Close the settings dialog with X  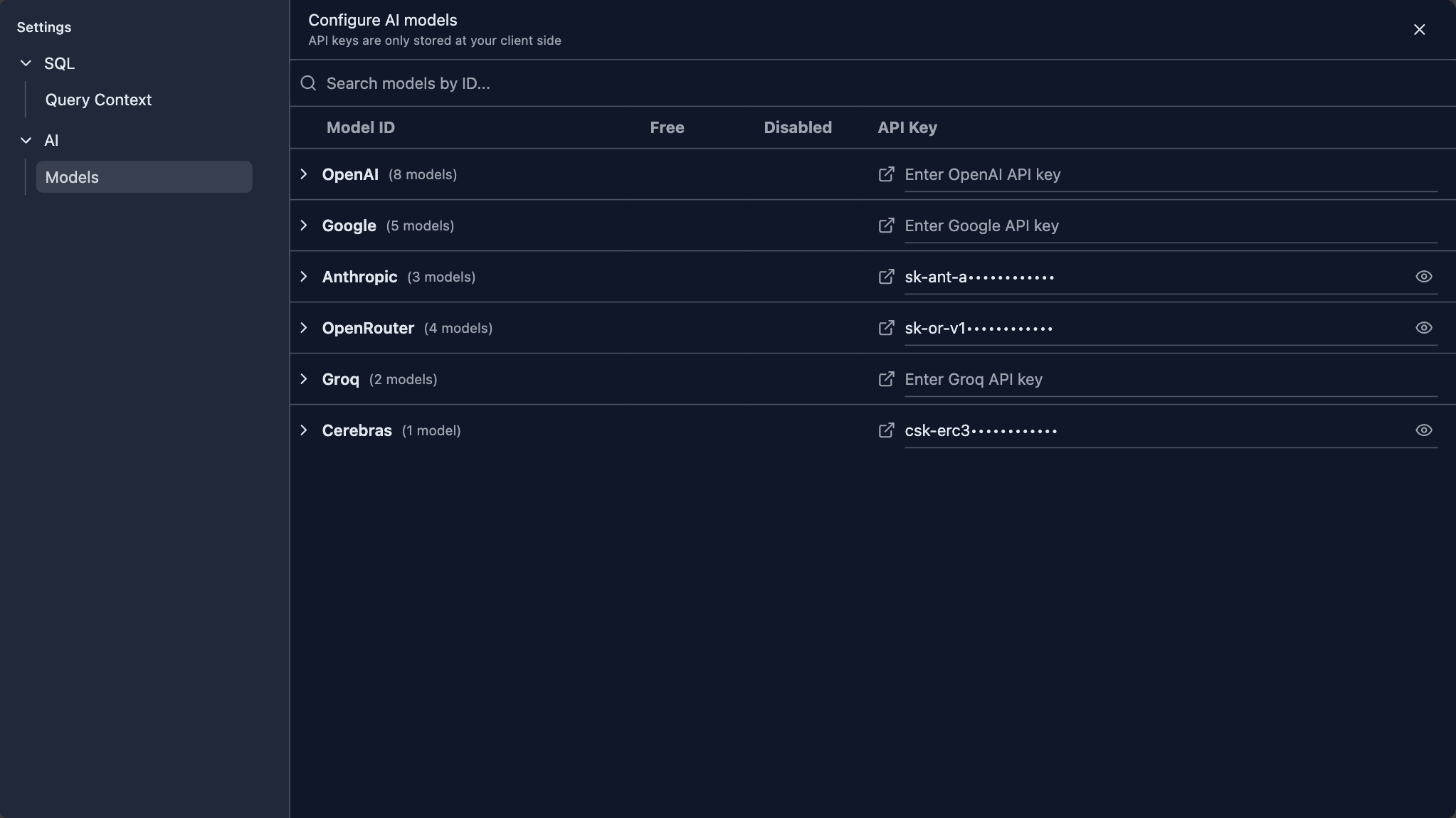[1419, 29]
